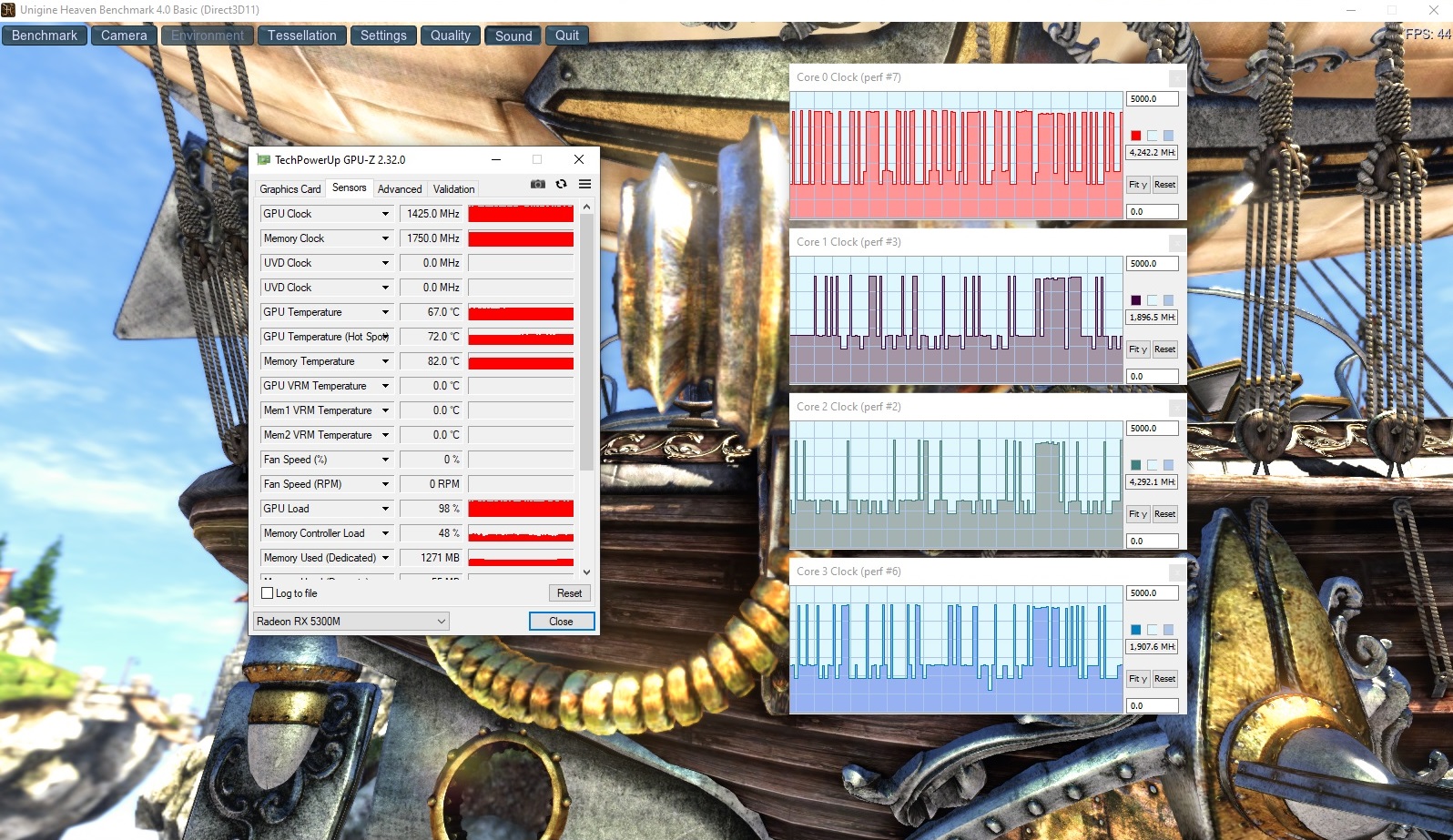The height and width of the screenshot is (840, 1453).
Task: Click Reset for Core 0 Clock graph
Action: 1165,185
